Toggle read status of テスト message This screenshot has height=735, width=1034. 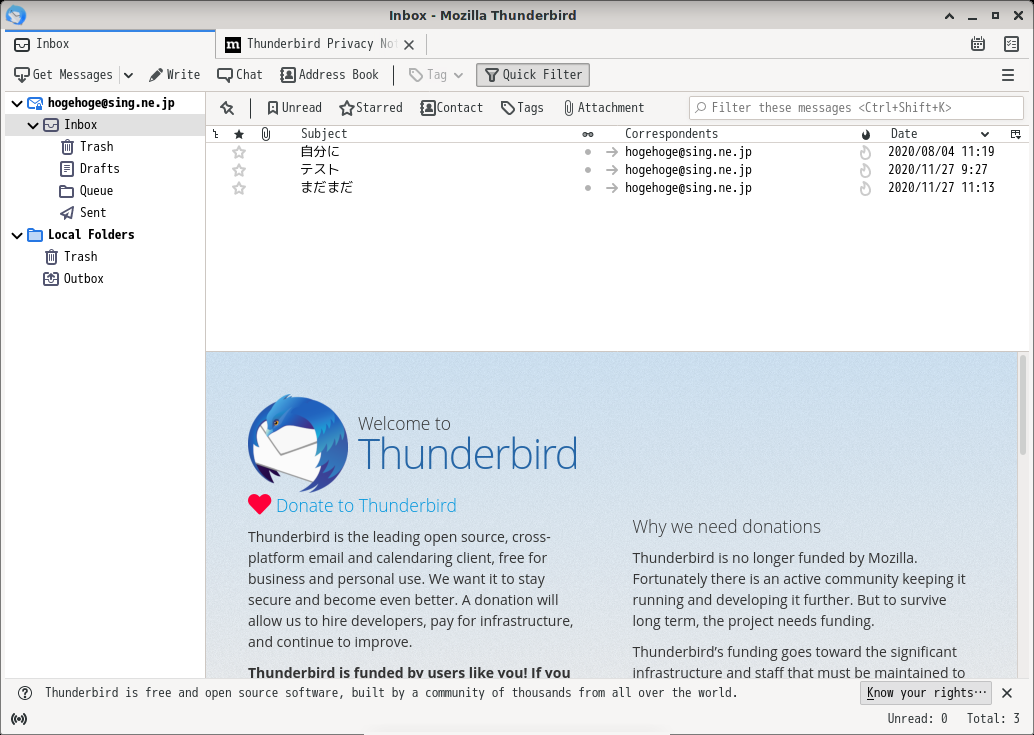point(588,169)
